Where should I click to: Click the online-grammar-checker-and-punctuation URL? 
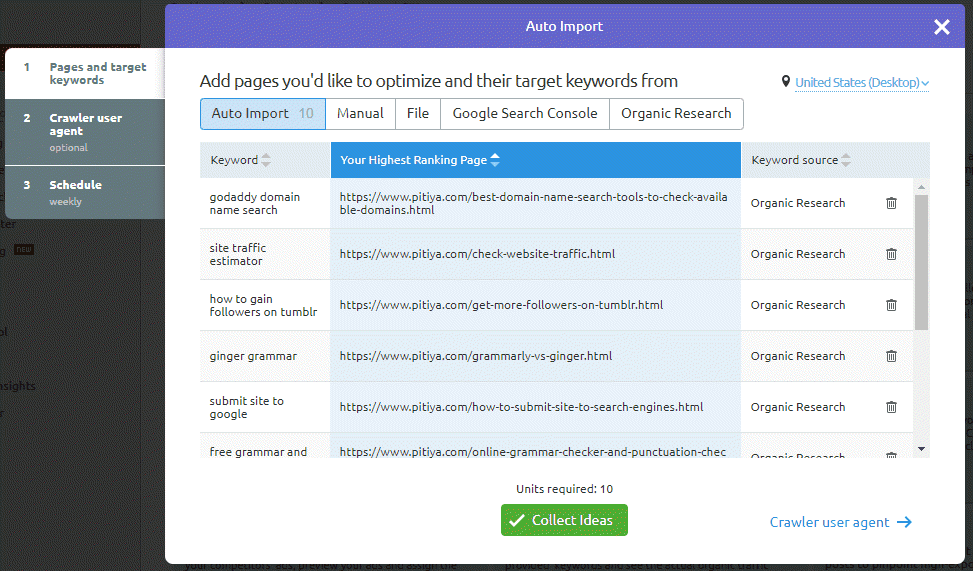532,452
